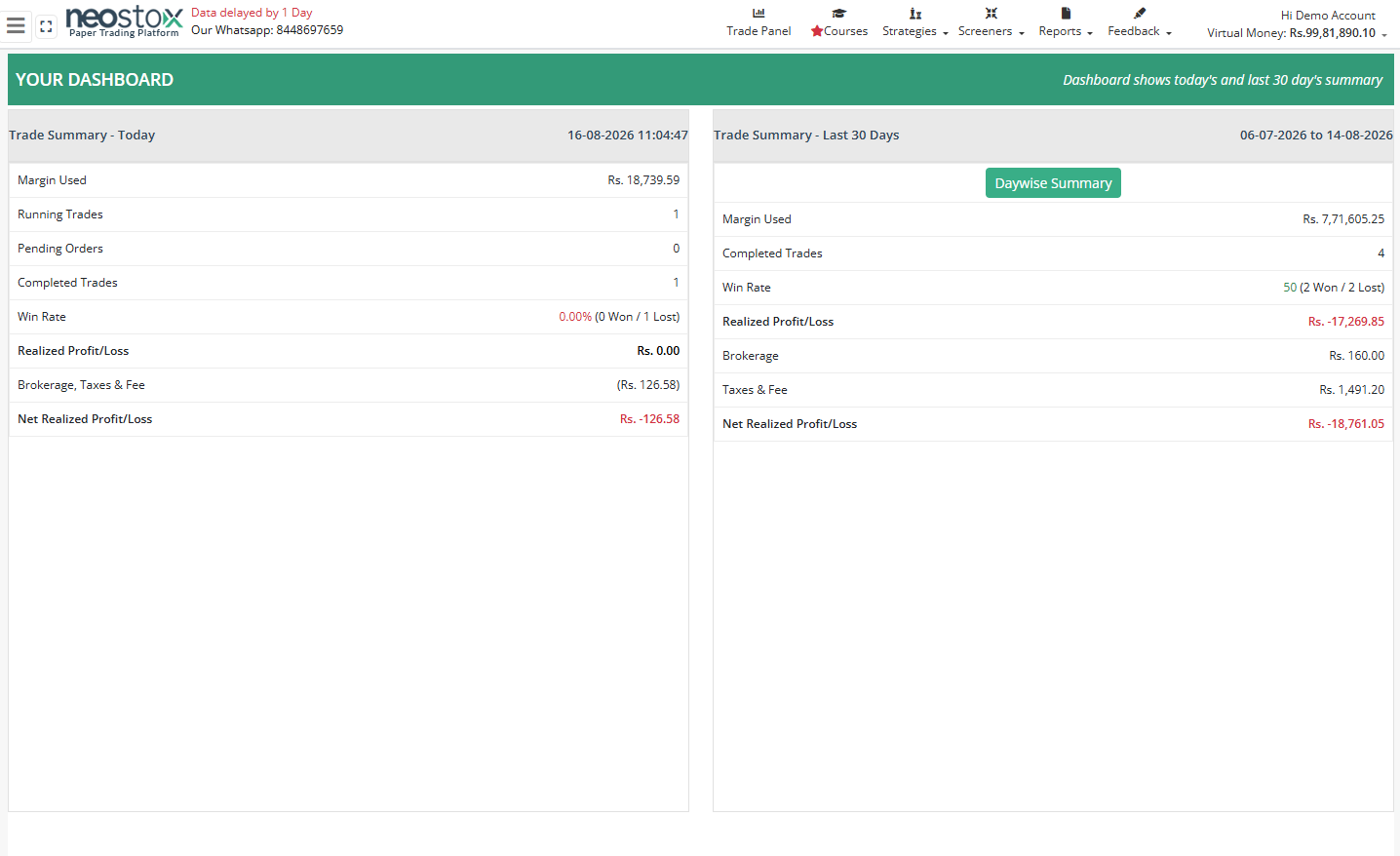Click Hi Demo Account text
The width and height of the screenshot is (1400, 856).
click(x=1328, y=16)
